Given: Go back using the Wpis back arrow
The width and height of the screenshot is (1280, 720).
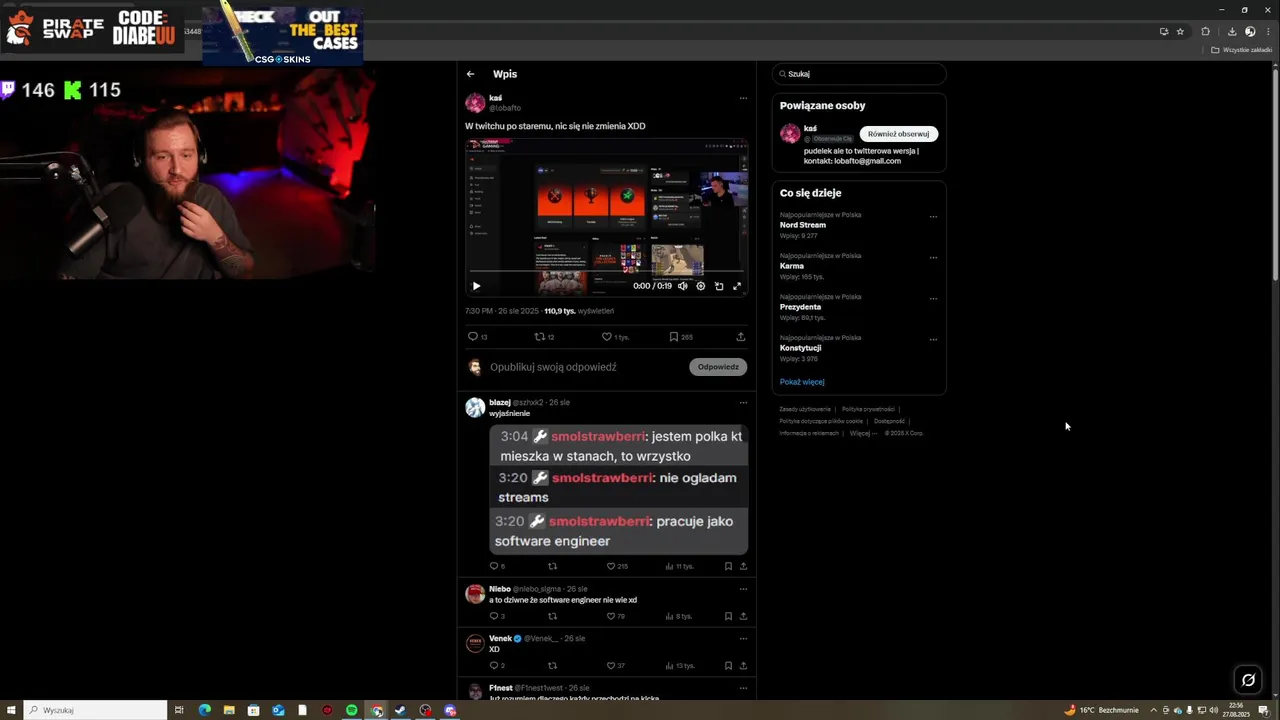Looking at the screenshot, I should click(x=470, y=74).
